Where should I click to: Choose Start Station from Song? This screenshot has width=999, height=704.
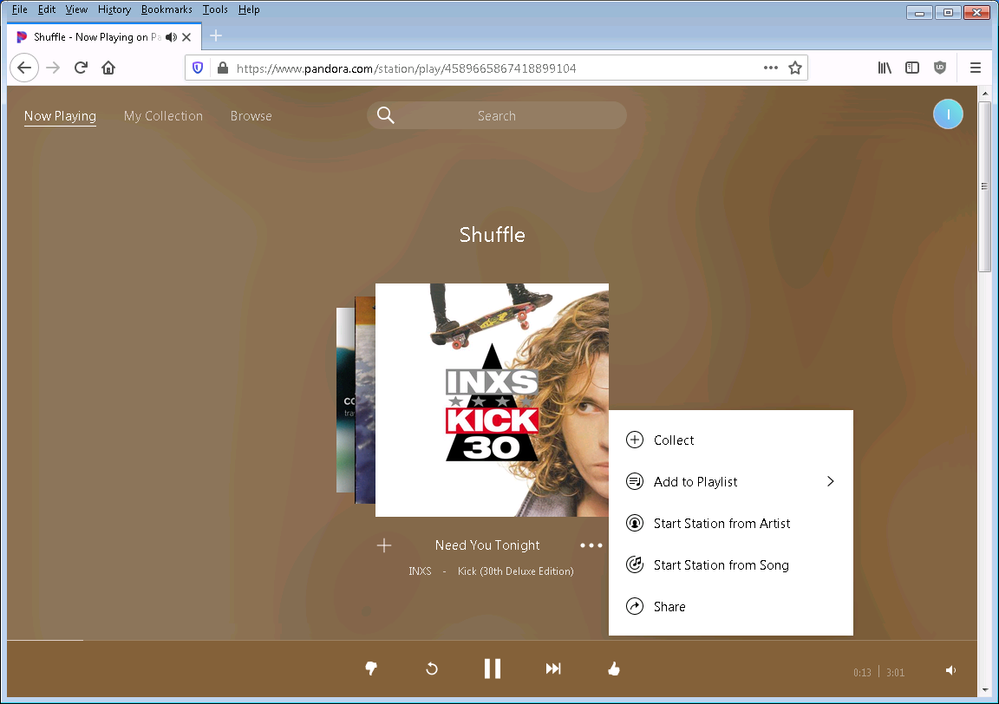720,565
